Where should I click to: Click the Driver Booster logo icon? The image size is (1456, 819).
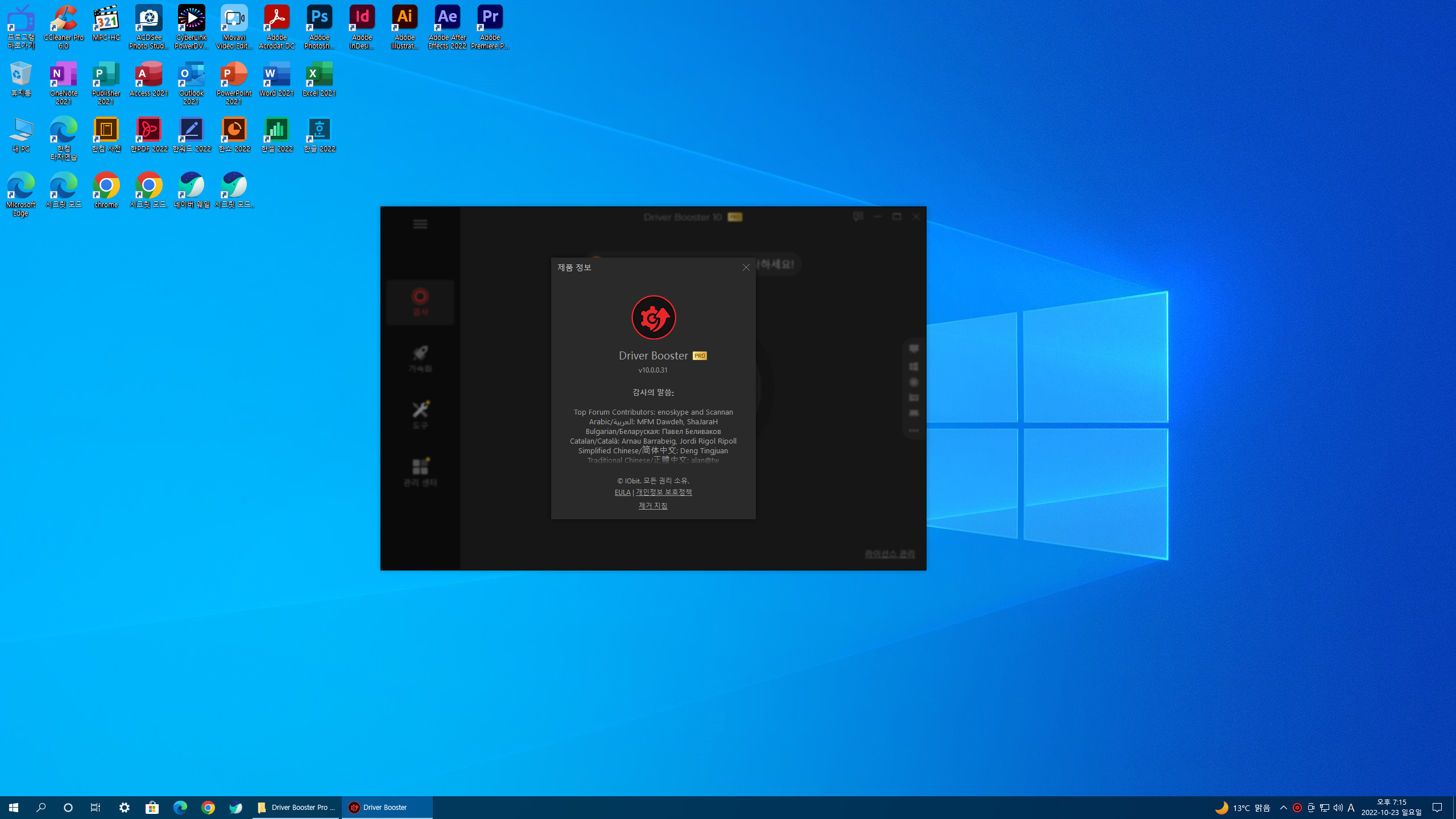(x=653, y=317)
